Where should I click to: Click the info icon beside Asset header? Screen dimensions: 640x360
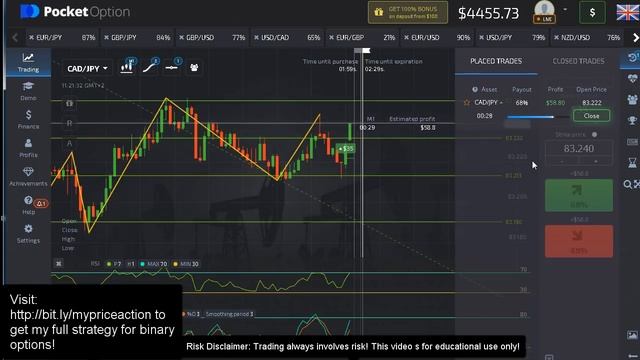pyautogui.click(x=475, y=89)
